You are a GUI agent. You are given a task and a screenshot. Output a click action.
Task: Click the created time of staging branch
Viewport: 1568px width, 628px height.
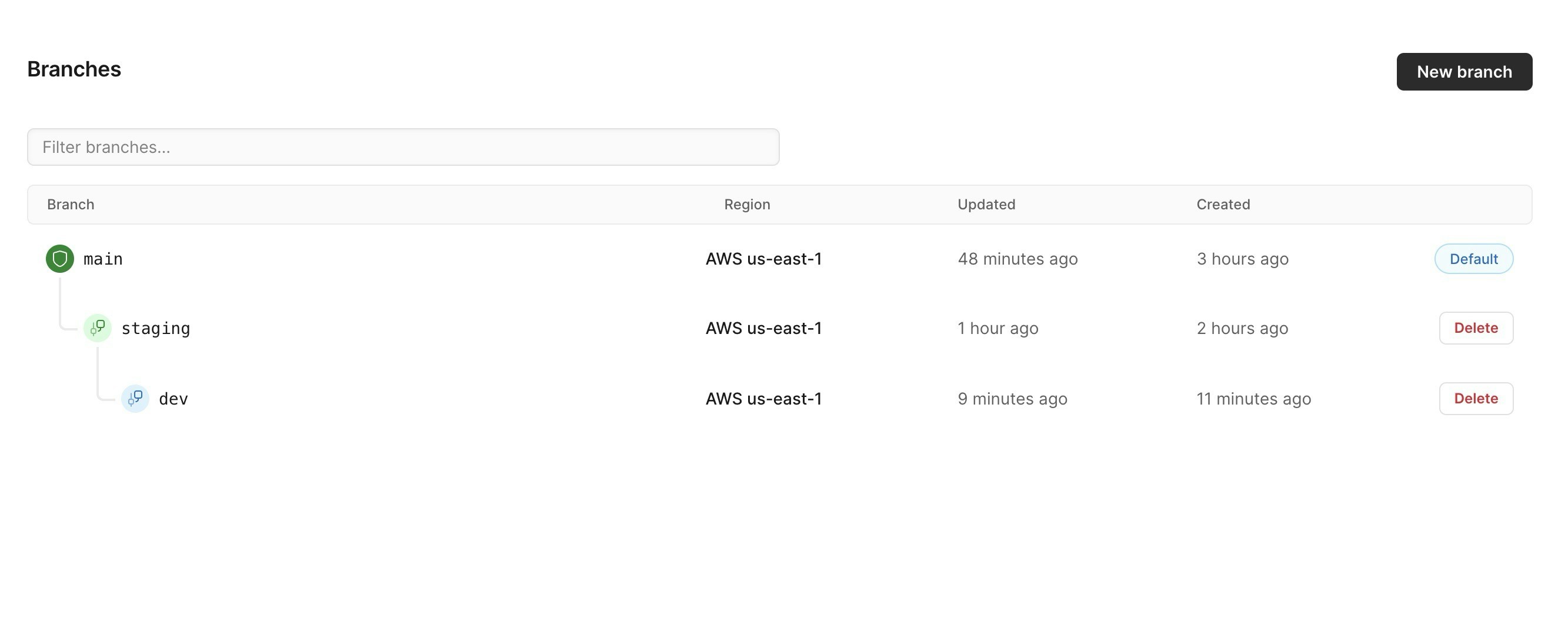(1242, 328)
